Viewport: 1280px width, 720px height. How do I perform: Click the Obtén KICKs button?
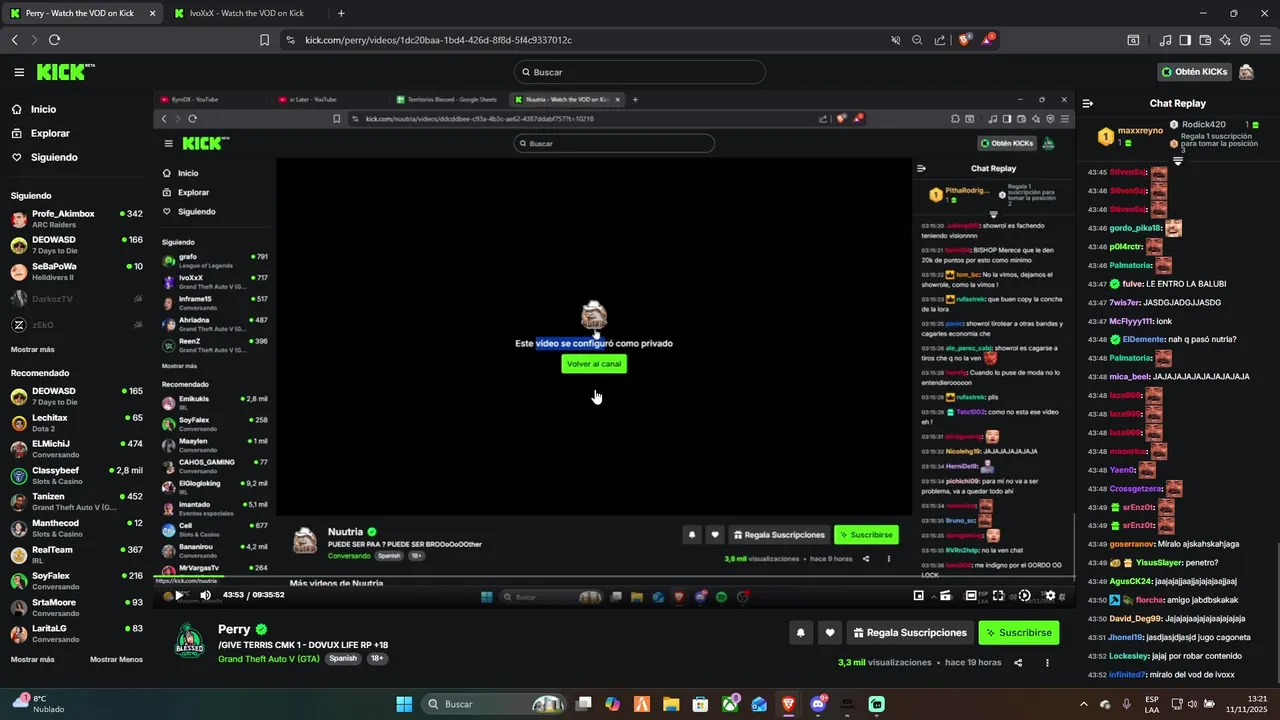(x=1194, y=72)
